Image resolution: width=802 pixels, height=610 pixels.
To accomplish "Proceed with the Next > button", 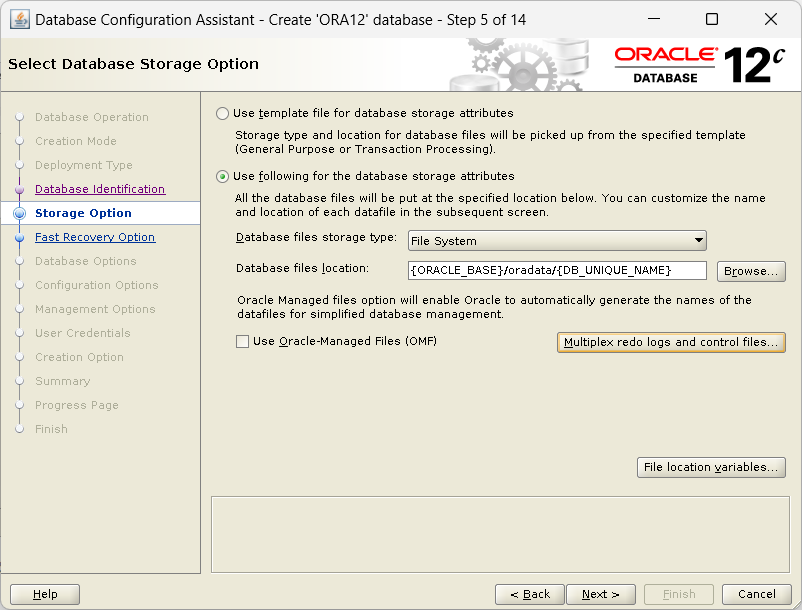I will coord(600,594).
